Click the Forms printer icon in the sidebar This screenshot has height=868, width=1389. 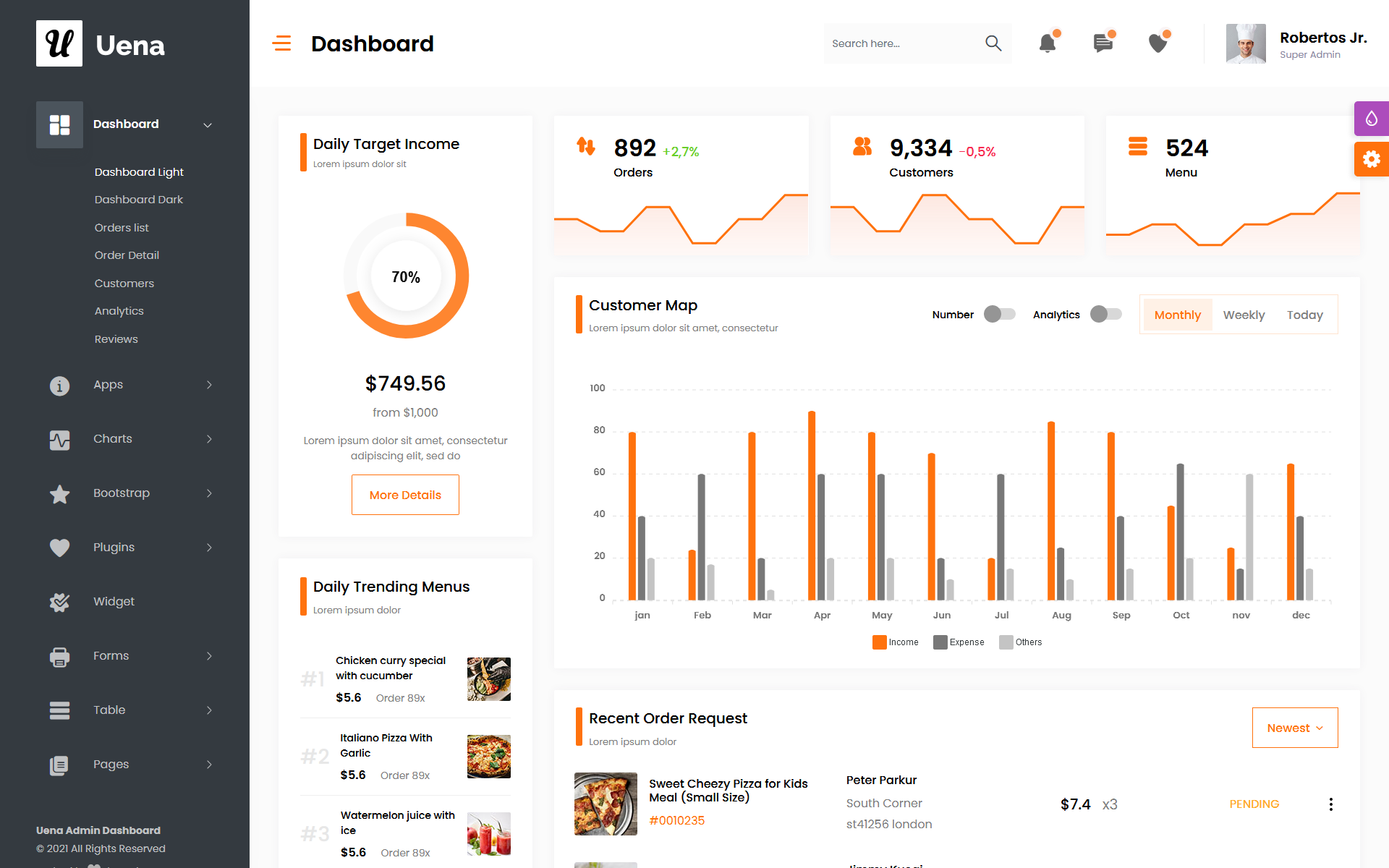tap(59, 656)
